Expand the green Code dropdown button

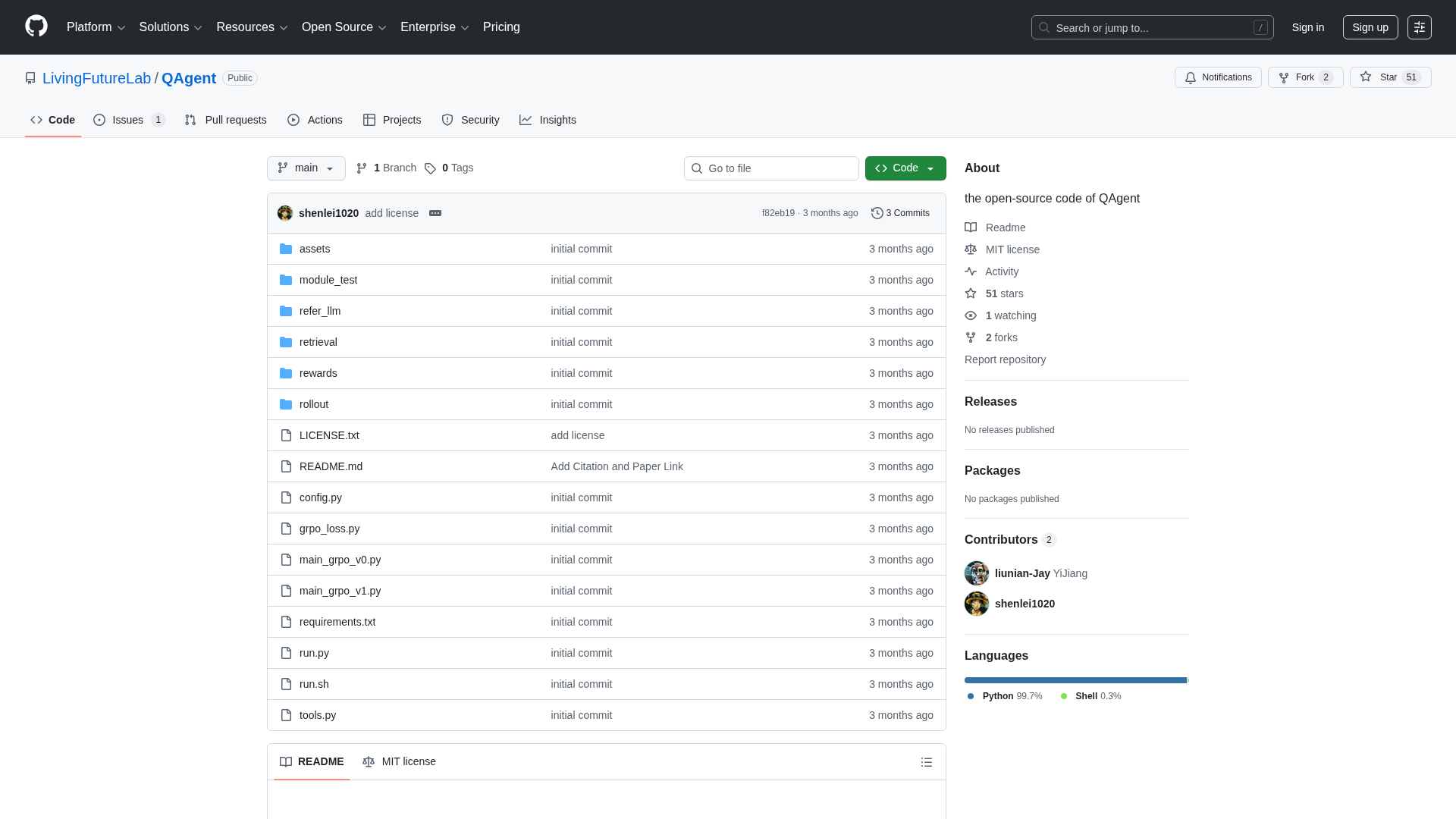point(905,168)
